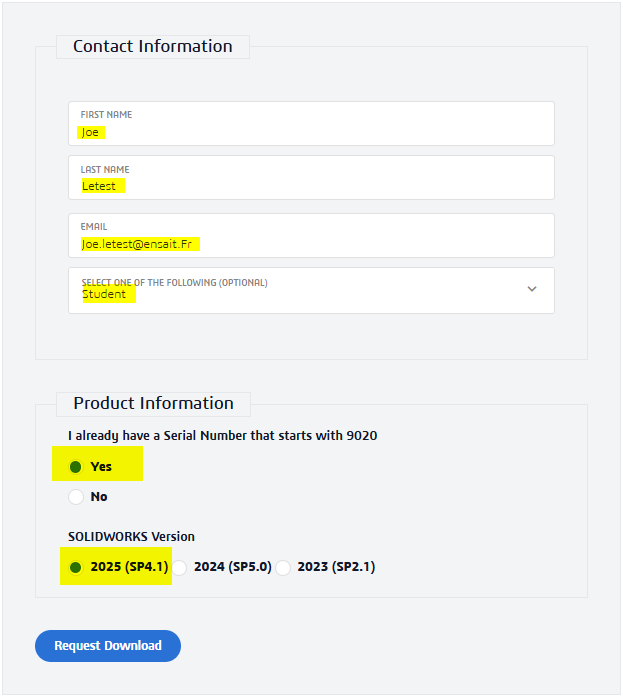This screenshot has height=697, width=623.
Task: Click the 'Product Information' section heading
Action: click(x=153, y=403)
